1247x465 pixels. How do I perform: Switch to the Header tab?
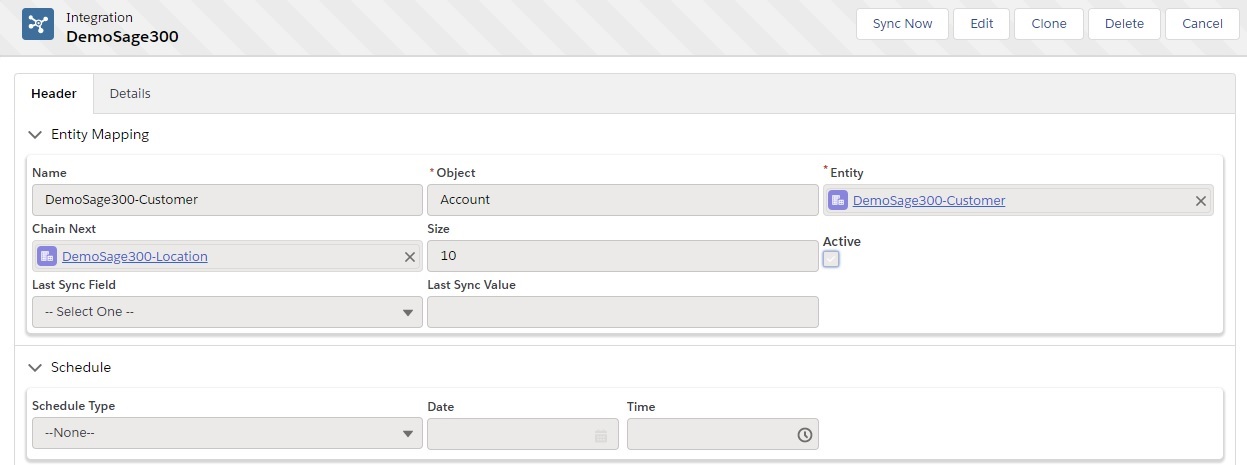(54, 93)
